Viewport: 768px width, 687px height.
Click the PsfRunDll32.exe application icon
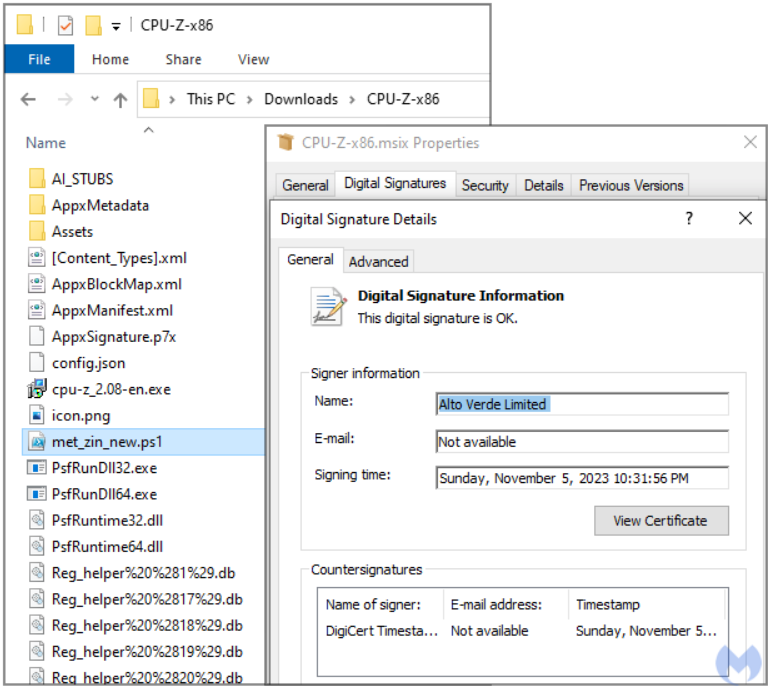click(x=37, y=468)
